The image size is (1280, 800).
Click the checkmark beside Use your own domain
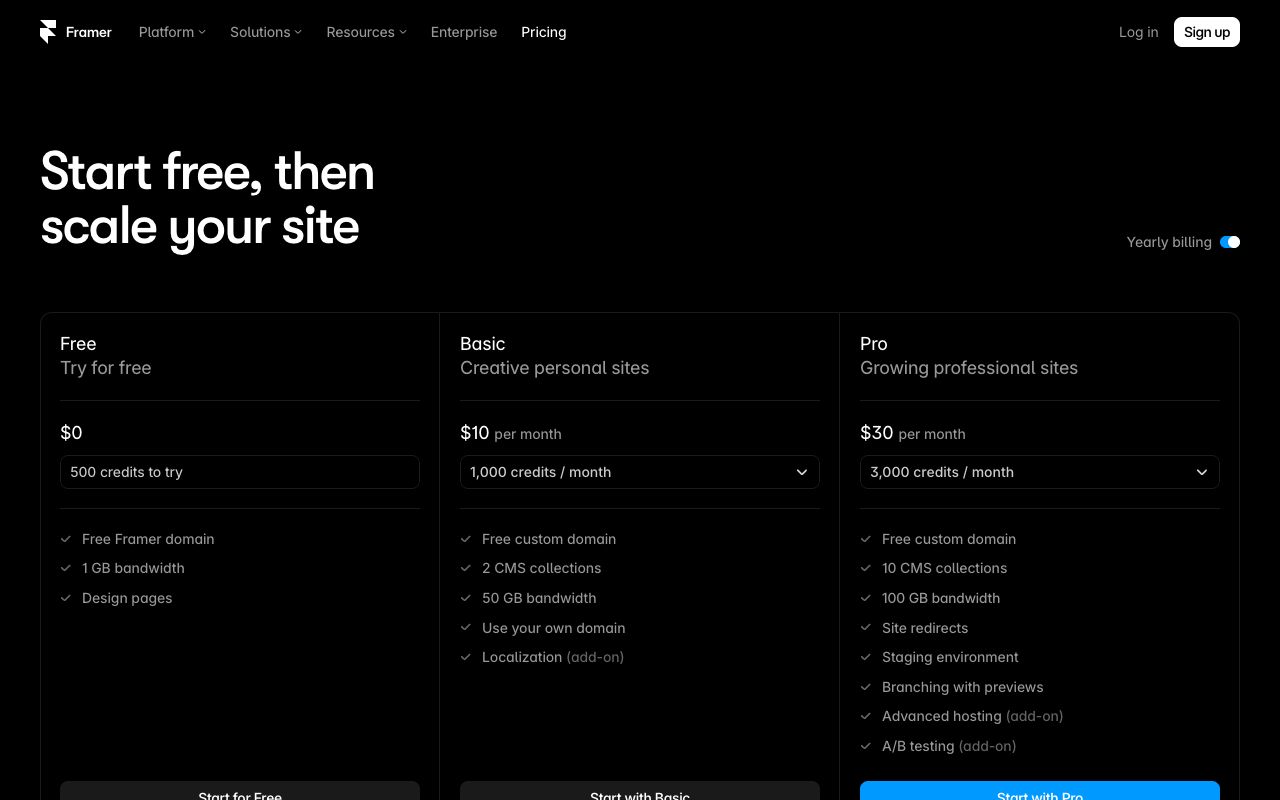[x=466, y=628]
